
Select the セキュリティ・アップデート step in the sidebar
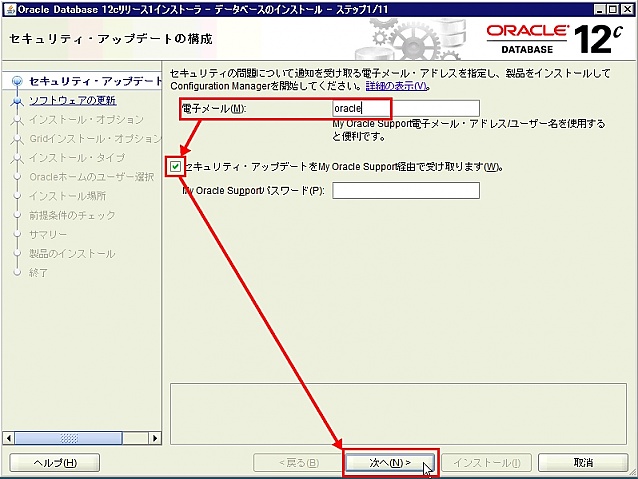(x=96, y=81)
